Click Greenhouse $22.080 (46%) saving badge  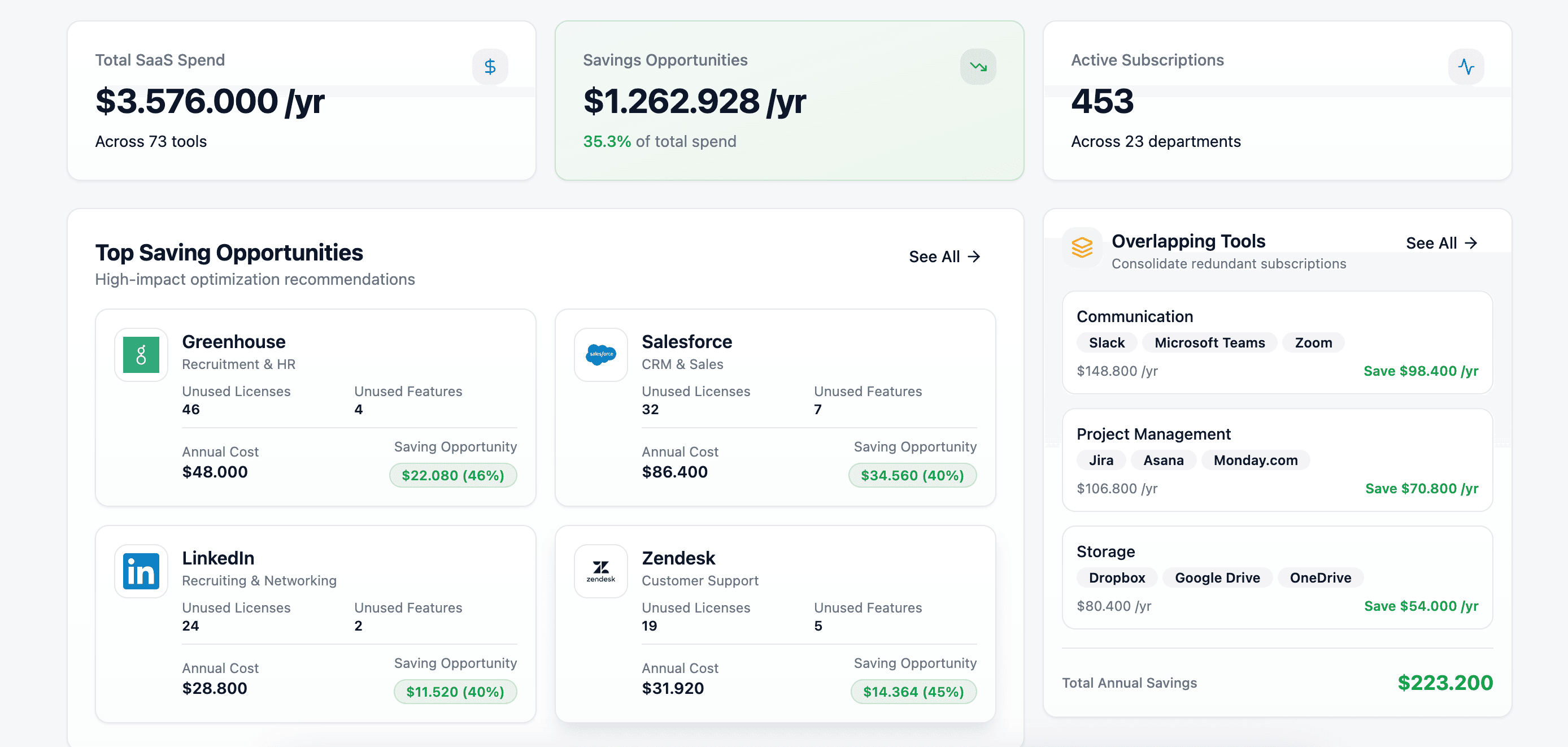tap(452, 475)
